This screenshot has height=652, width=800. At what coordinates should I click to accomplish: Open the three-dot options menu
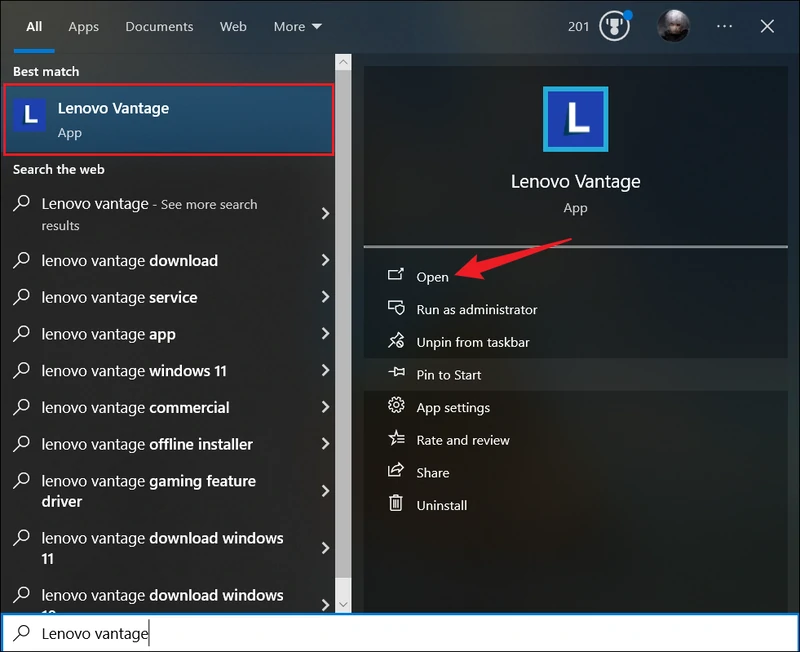click(x=724, y=26)
